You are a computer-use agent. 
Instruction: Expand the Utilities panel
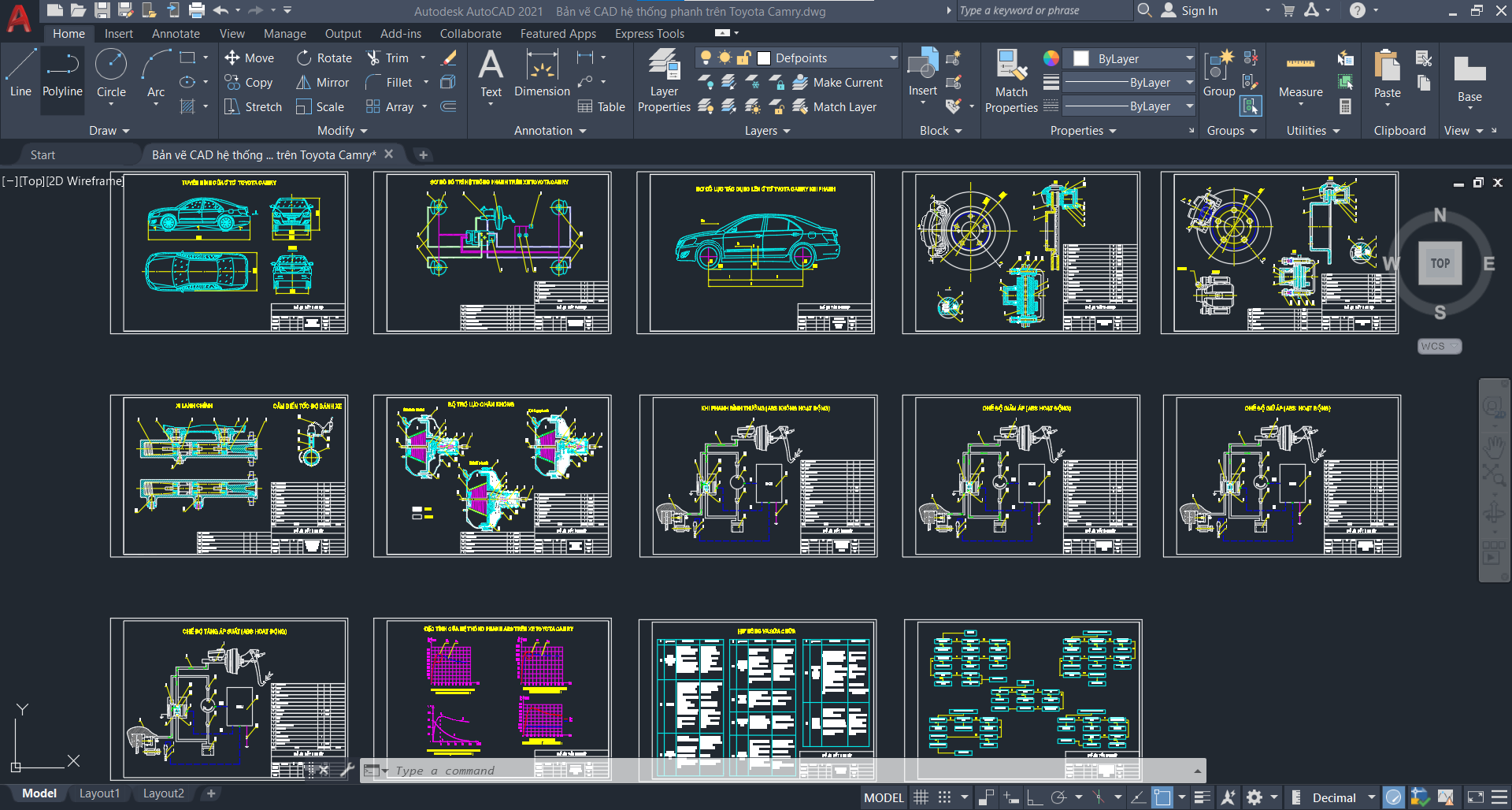coord(1313,131)
